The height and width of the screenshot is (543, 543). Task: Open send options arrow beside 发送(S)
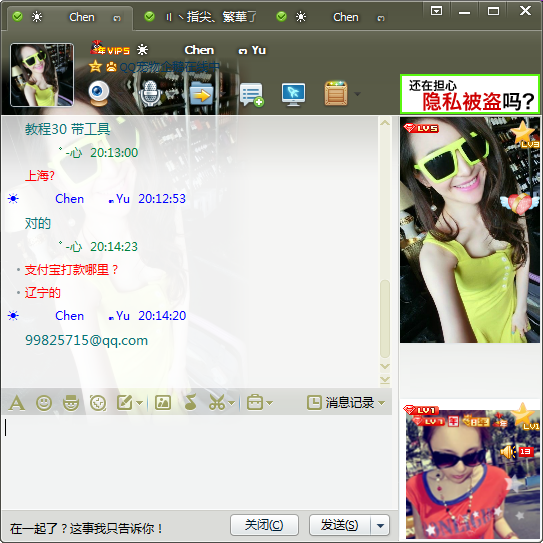380,526
